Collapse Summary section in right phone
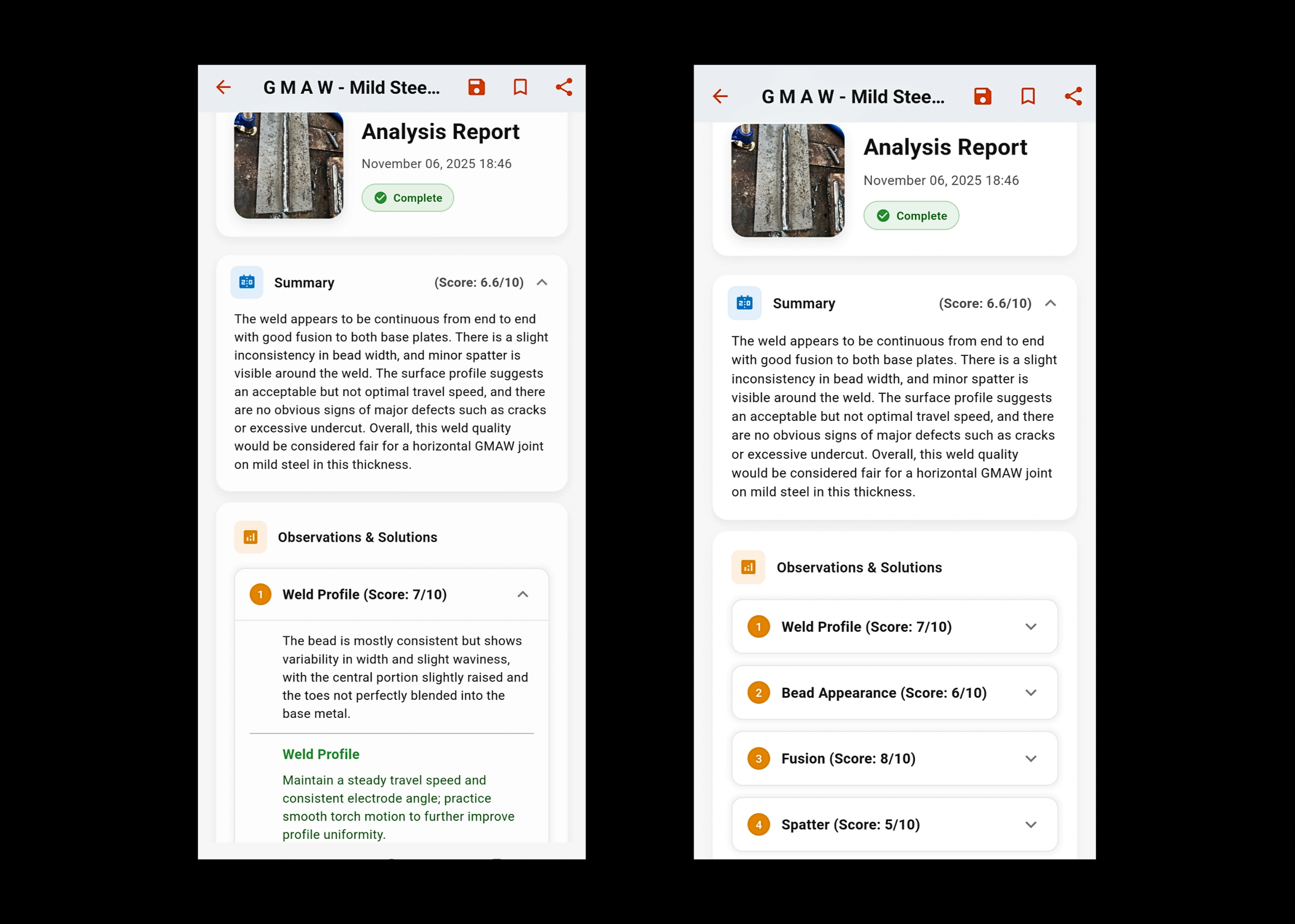The height and width of the screenshot is (924, 1295). (1050, 303)
